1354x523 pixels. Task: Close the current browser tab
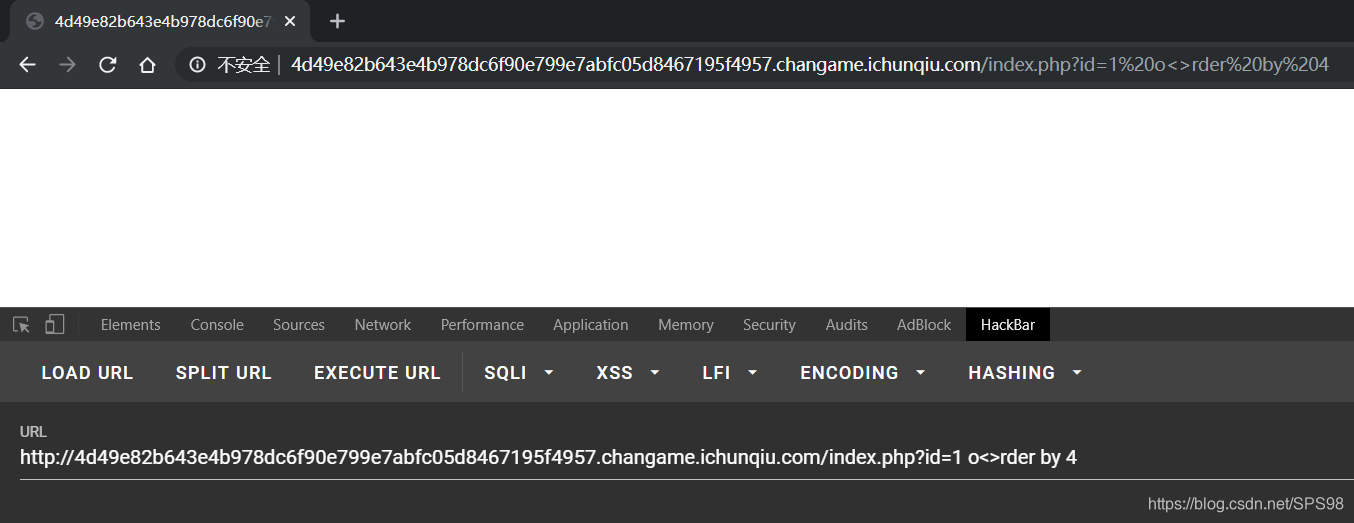click(290, 21)
